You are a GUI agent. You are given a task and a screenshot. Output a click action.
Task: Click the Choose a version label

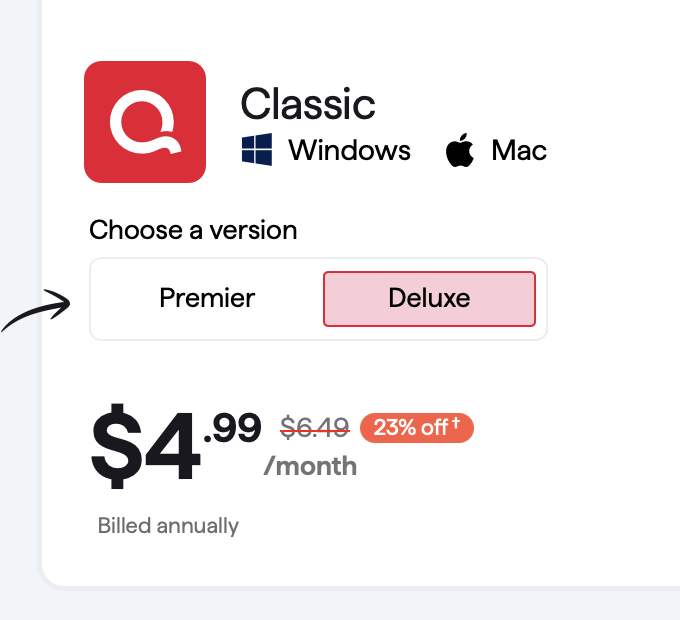tap(193, 230)
